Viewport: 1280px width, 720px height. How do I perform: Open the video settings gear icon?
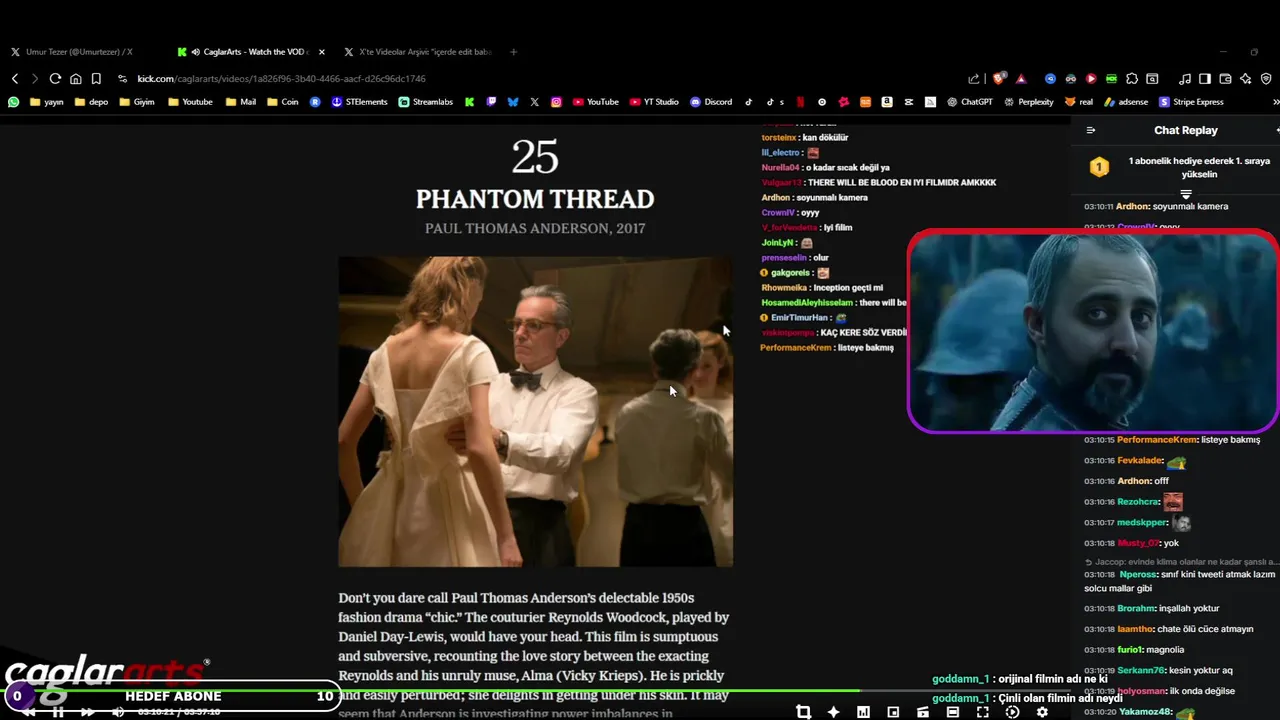1042,712
